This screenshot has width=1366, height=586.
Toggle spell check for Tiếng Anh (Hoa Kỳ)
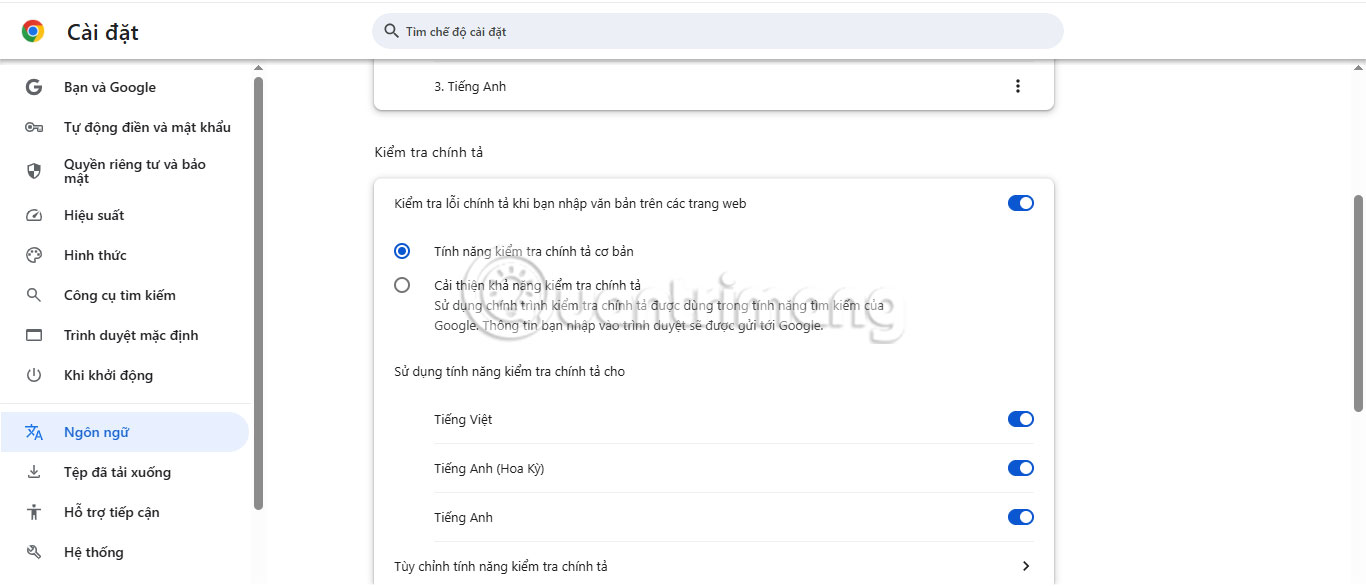[x=1020, y=467]
